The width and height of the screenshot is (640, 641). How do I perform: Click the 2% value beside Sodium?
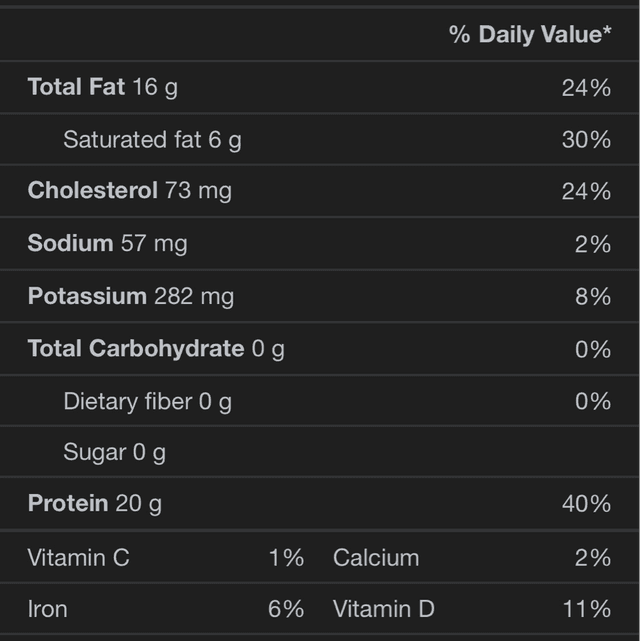pyautogui.click(x=593, y=244)
